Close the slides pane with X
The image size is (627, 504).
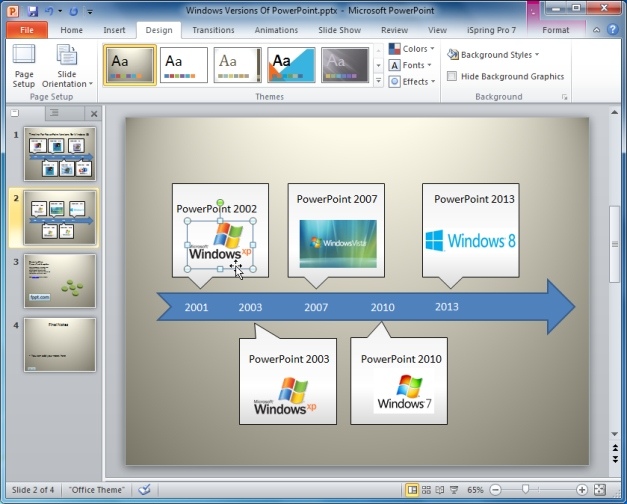pyautogui.click(x=94, y=114)
